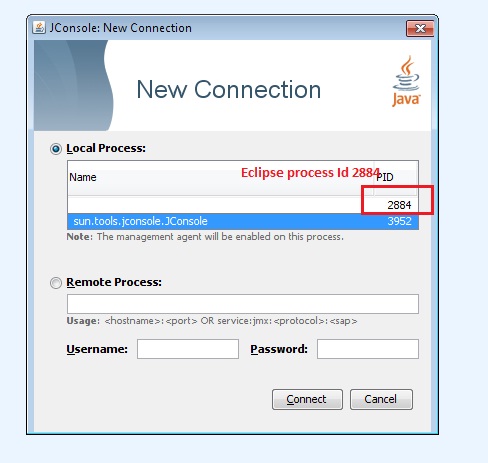The height and width of the screenshot is (463, 488).
Task: Click PID value 3952 in process list
Action: click(x=399, y=221)
